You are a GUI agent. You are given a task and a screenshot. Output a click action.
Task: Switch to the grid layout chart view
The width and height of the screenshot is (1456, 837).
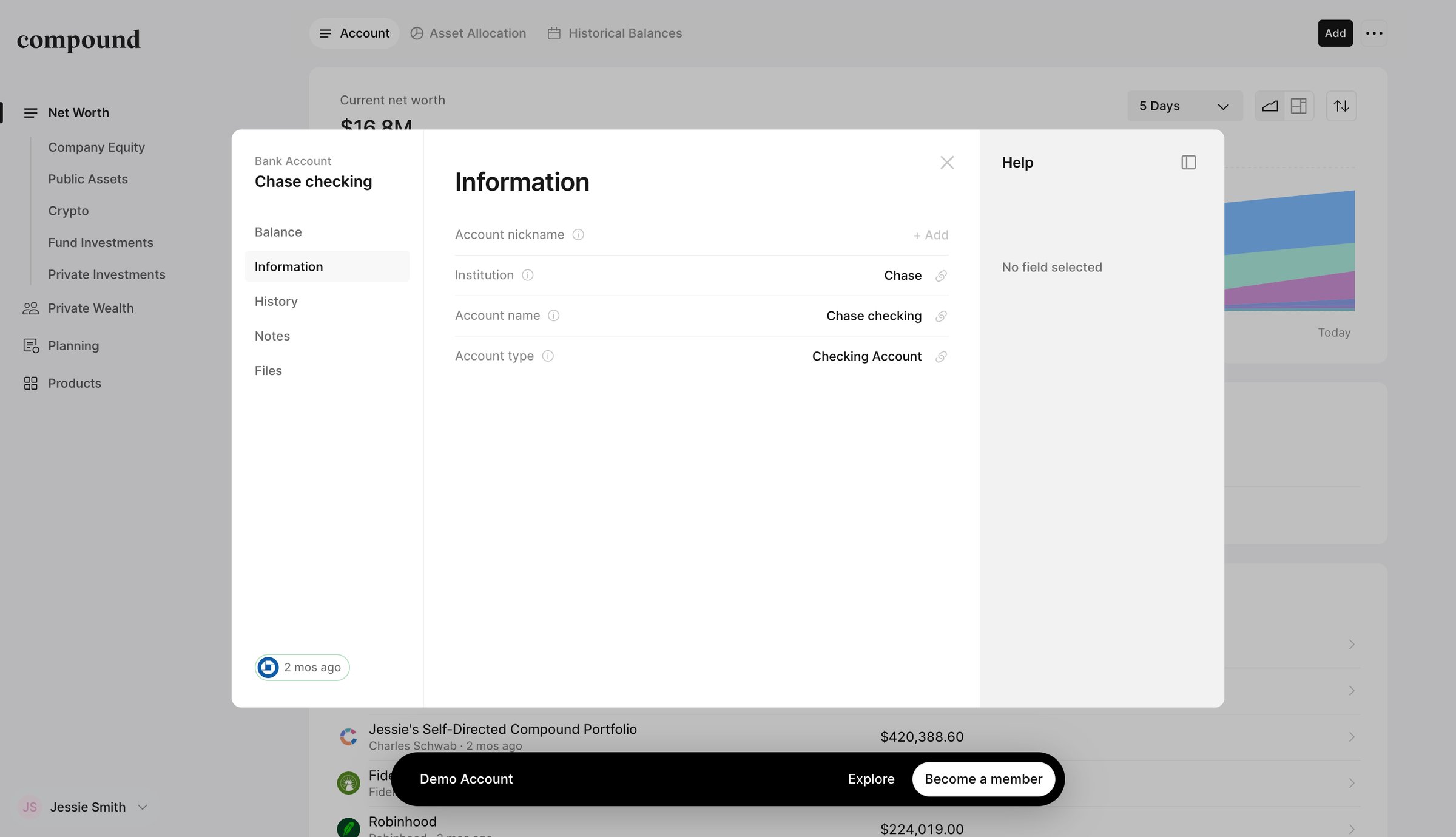(1299, 106)
